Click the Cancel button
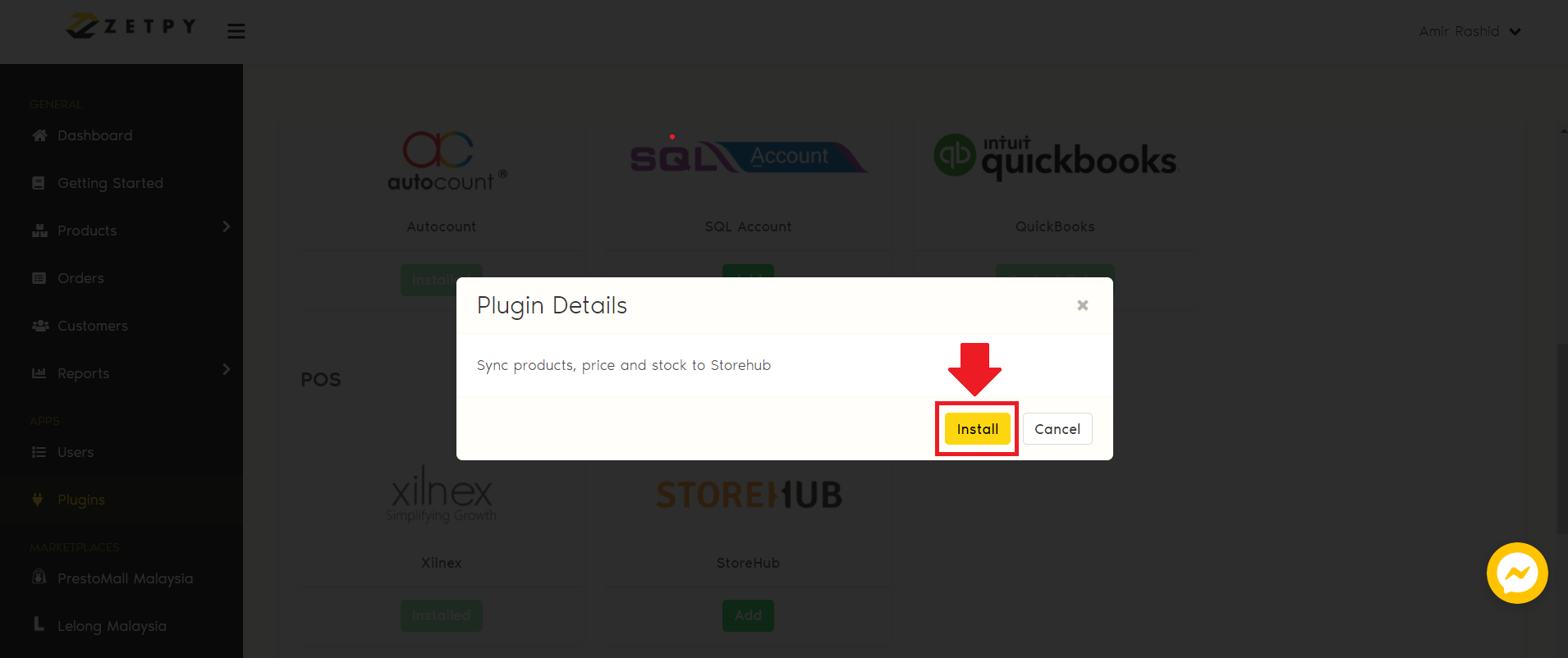 point(1057,429)
